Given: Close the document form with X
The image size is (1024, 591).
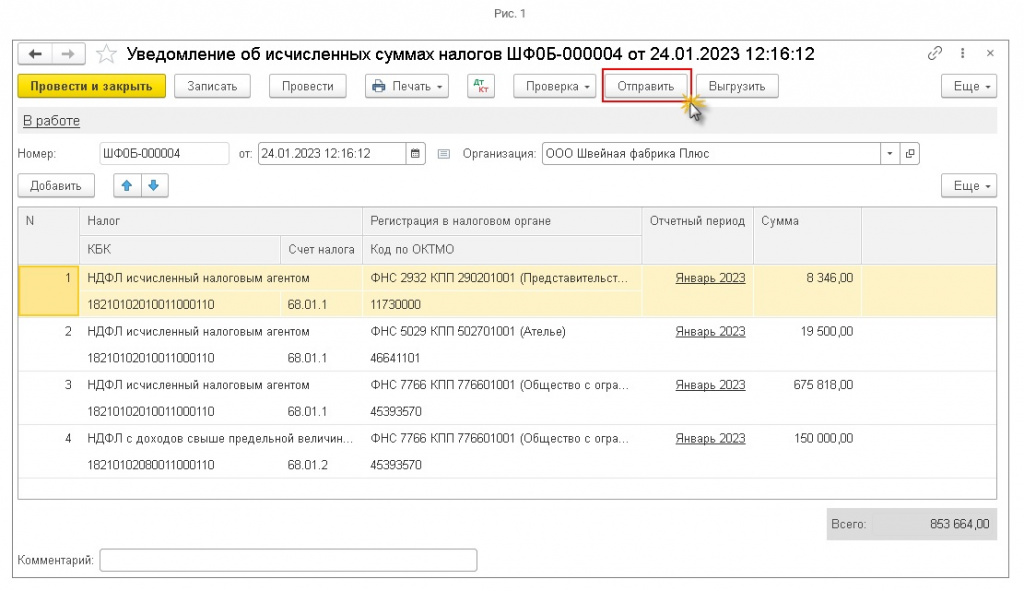Looking at the screenshot, I should (x=990, y=54).
